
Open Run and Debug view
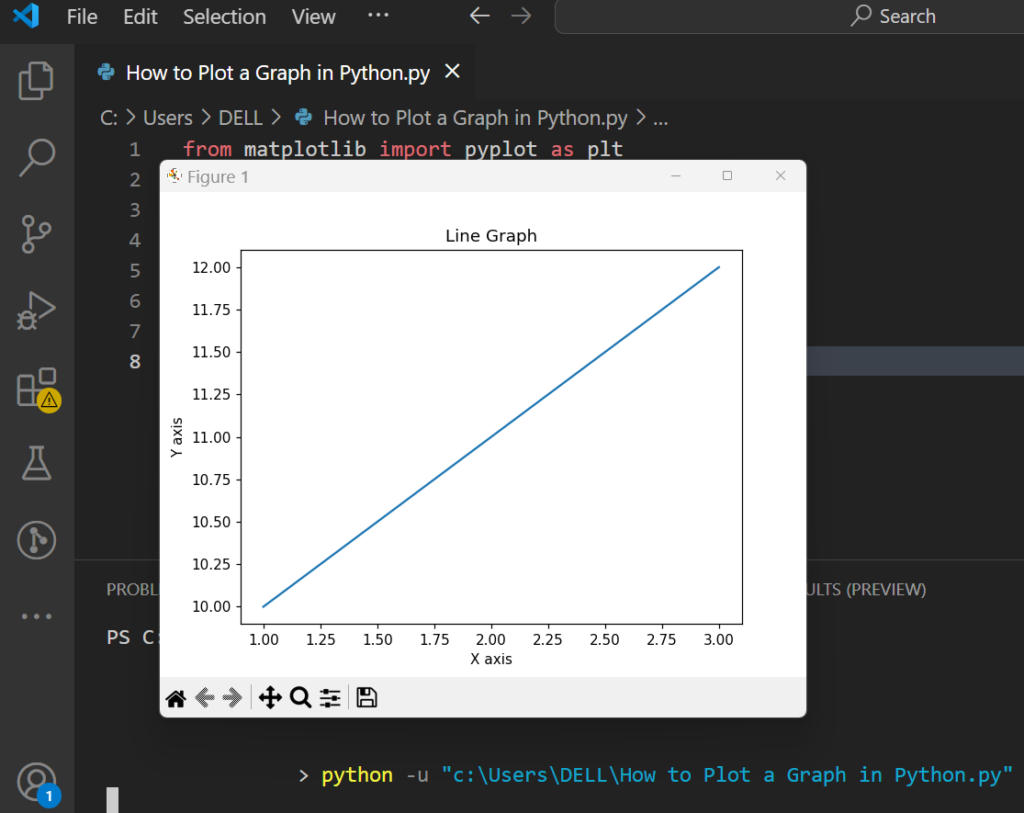[36, 311]
